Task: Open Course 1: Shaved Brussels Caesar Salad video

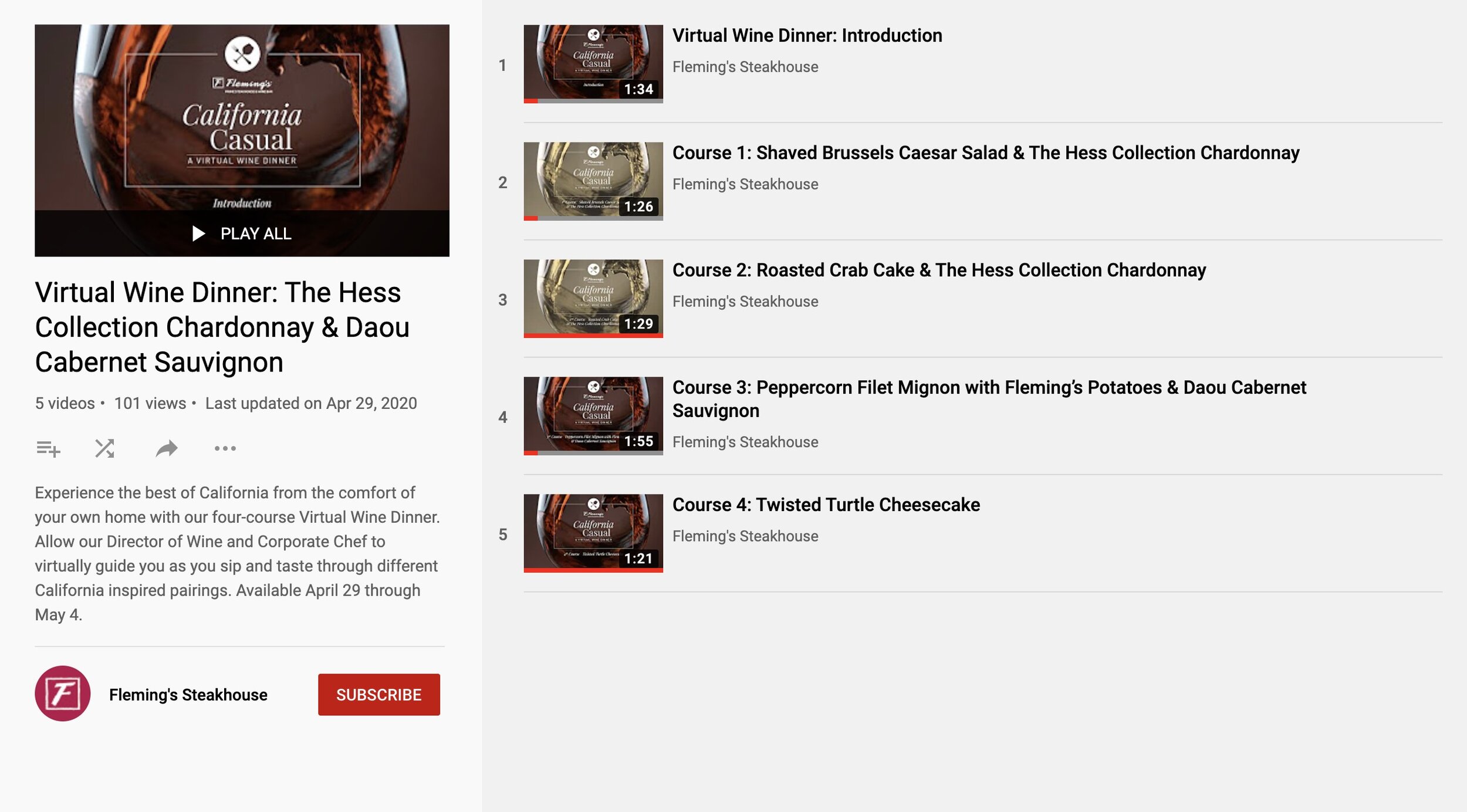Action: 986,153
